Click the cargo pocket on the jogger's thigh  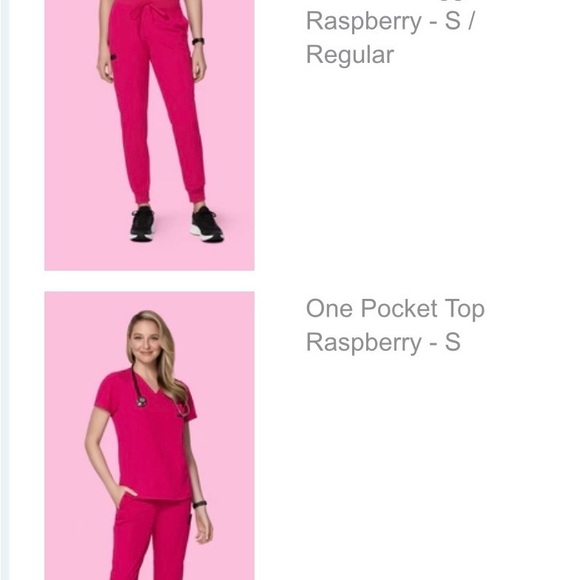point(115,55)
